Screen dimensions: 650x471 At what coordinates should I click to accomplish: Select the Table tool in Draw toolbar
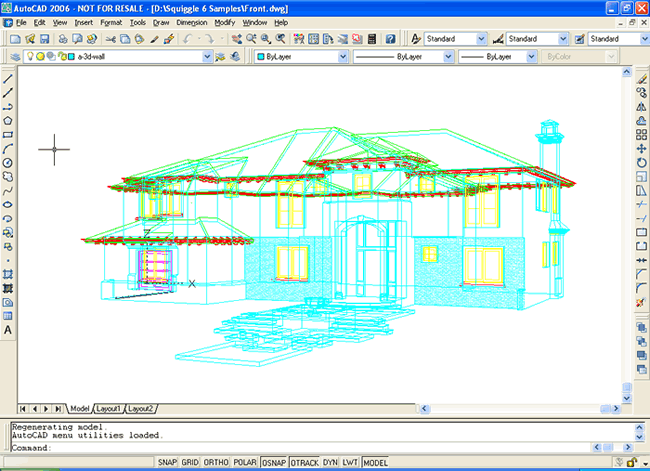[7, 316]
